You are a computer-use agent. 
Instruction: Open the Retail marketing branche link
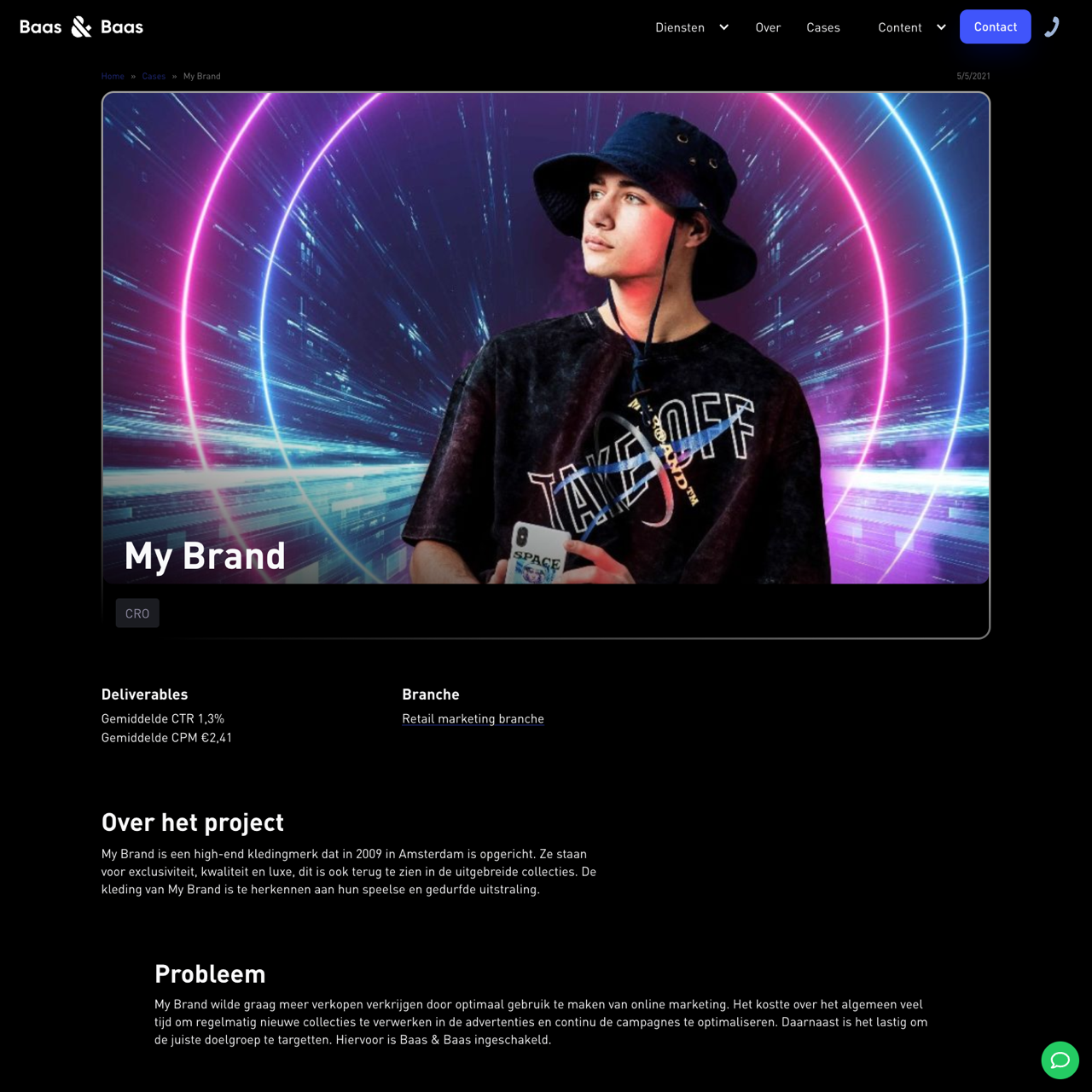pyautogui.click(x=473, y=718)
